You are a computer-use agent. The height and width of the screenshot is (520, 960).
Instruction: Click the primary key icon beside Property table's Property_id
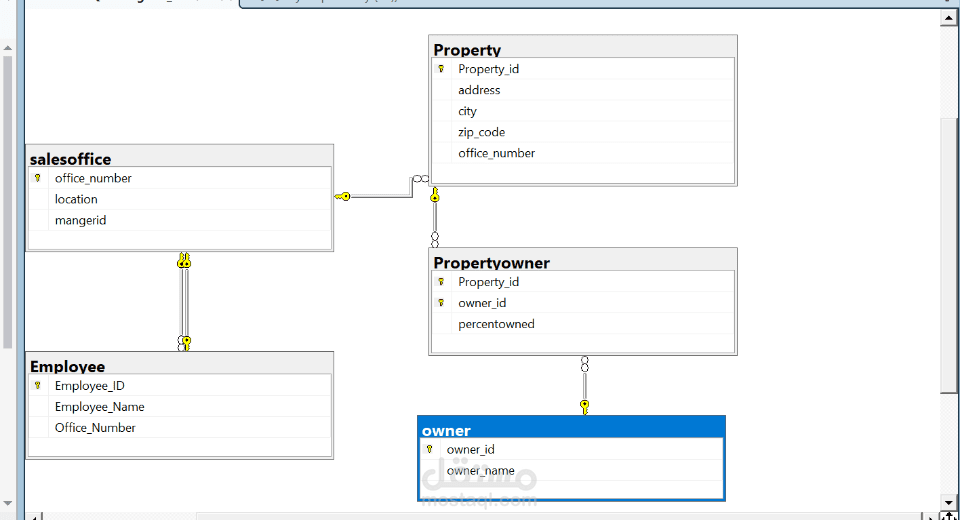[441, 69]
